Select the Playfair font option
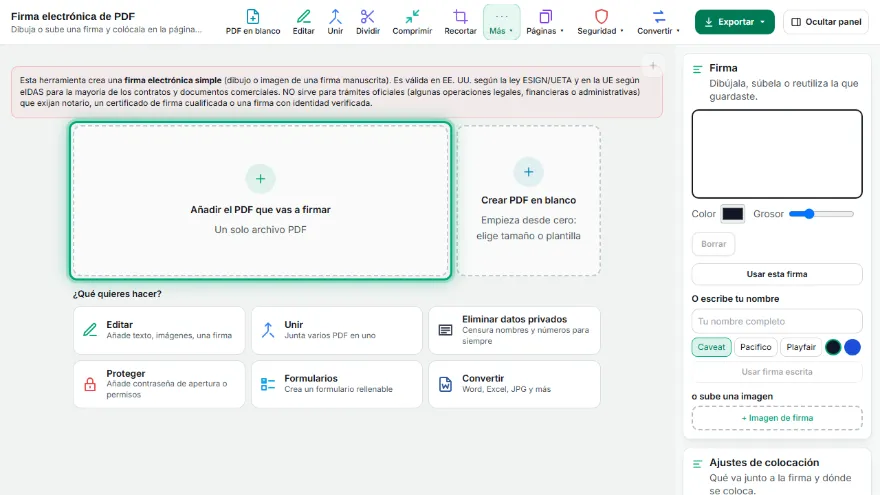The height and width of the screenshot is (495, 880). coord(801,347)
